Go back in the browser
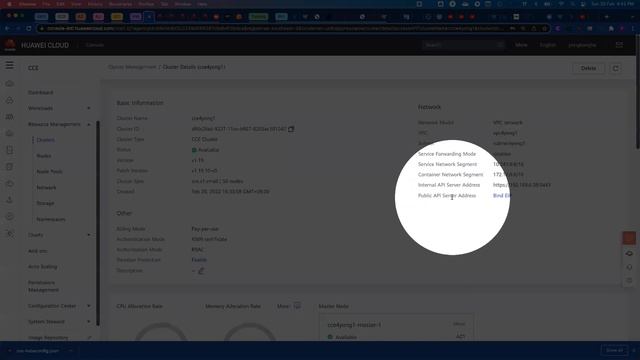Viewport: 640px width, 360px height. (7, 28)
